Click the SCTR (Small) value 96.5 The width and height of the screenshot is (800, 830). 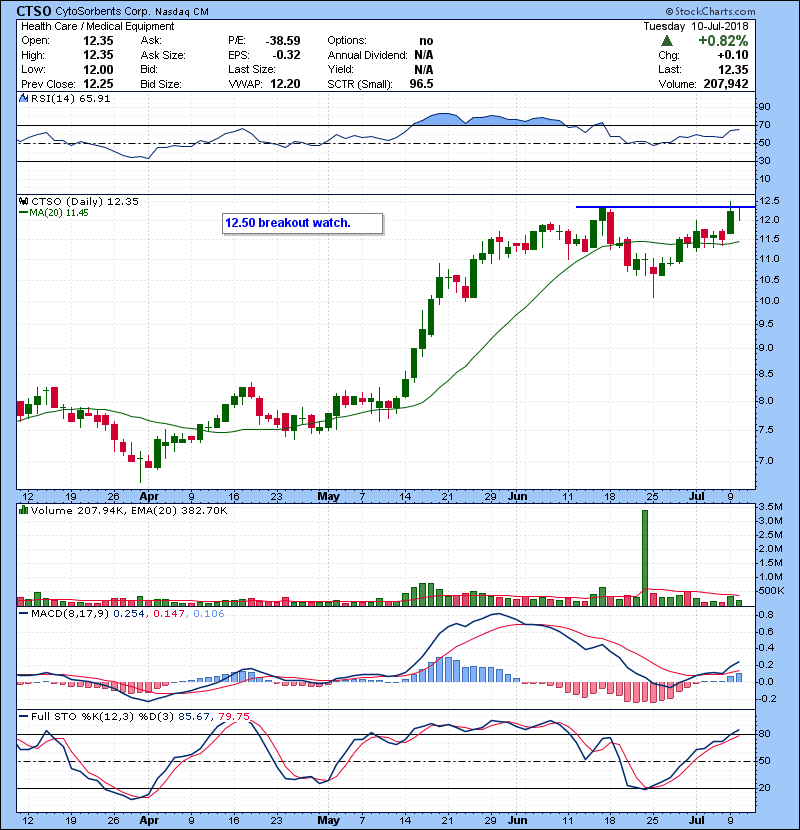tap(421, 84)
